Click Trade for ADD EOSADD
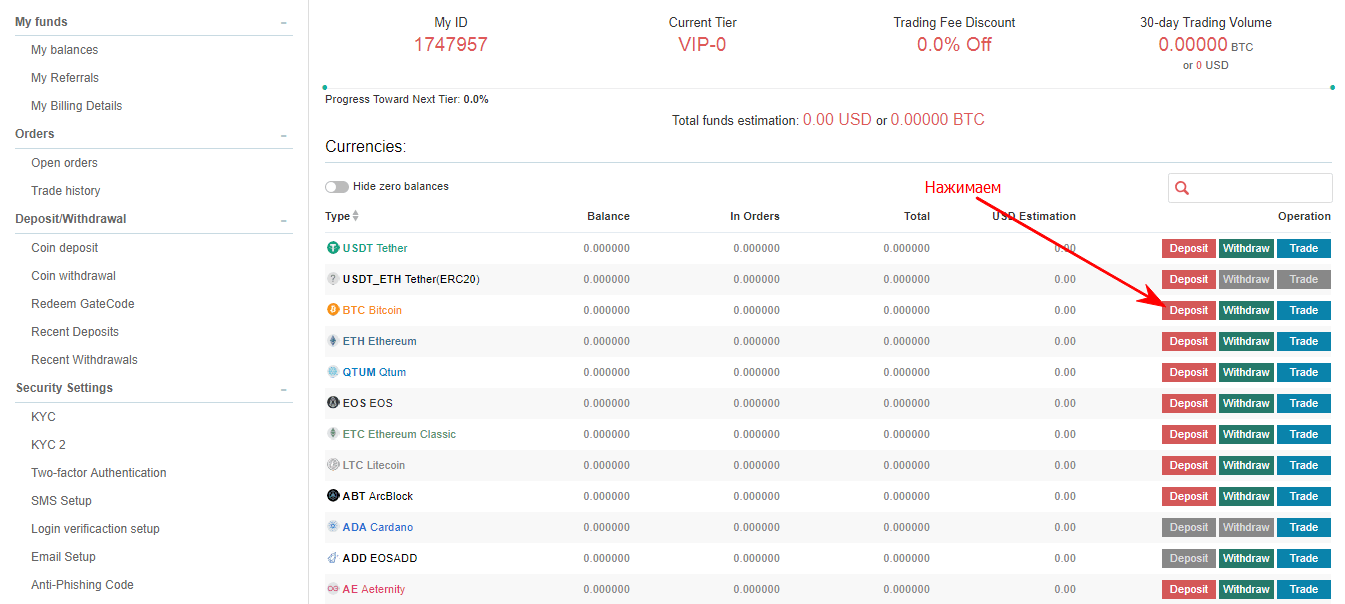Image resolution: width=1345 pixels, height=604 pixels. click(1304, 558)
